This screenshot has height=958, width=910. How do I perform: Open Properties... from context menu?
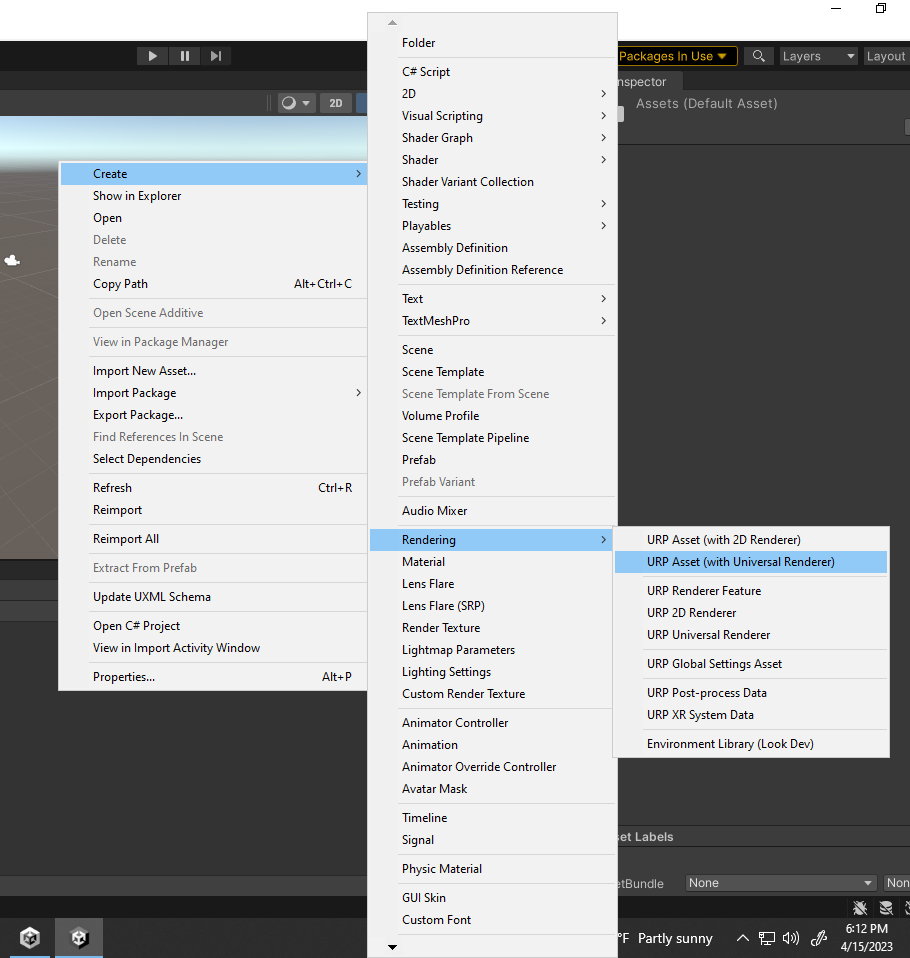(213, 677)
